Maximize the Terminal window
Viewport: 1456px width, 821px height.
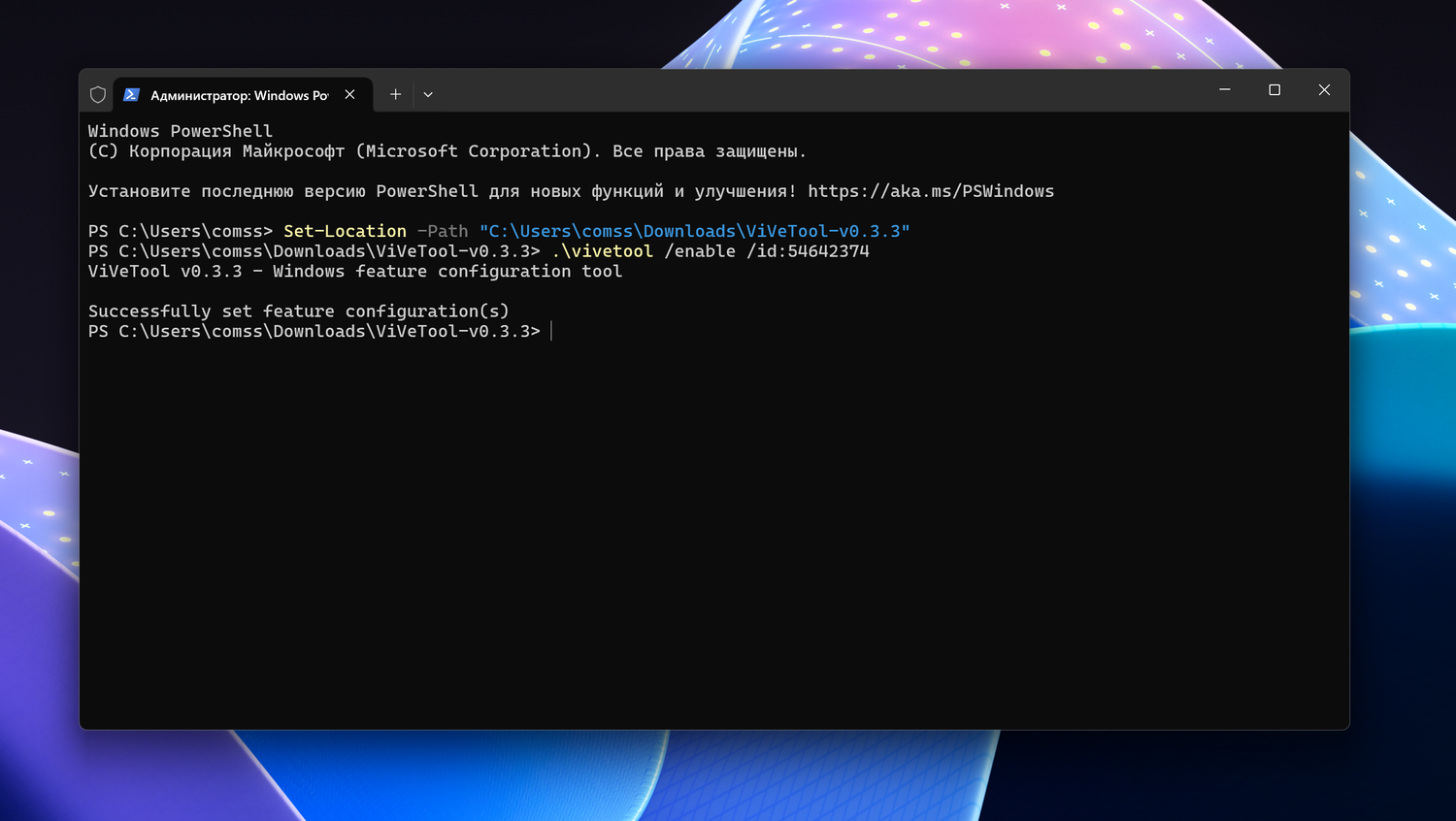[x=1274, y=89]
